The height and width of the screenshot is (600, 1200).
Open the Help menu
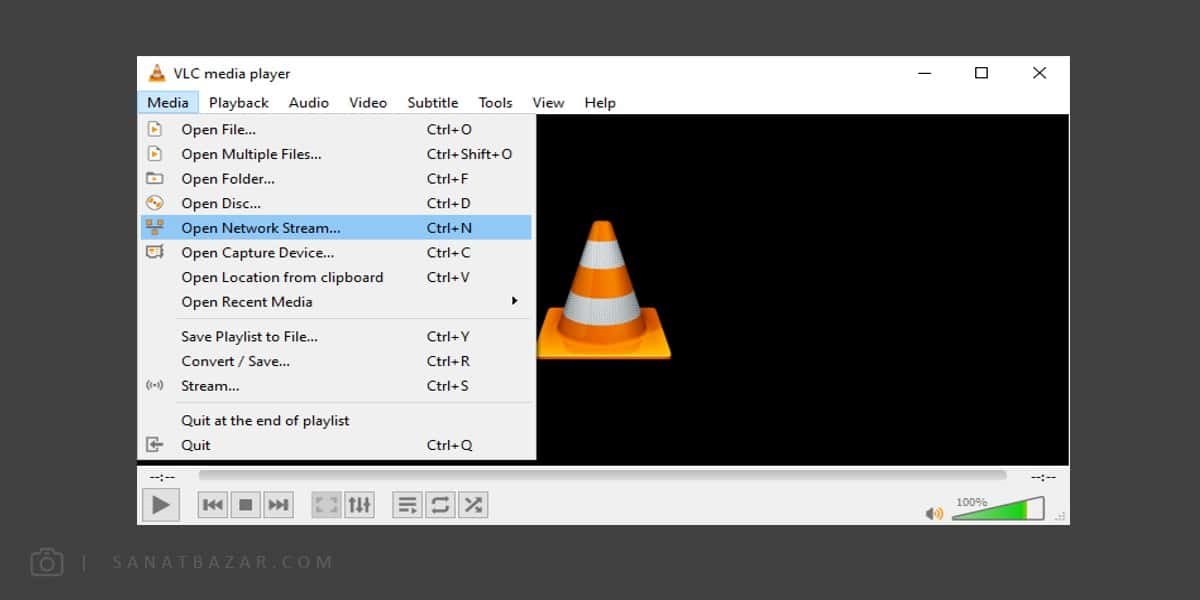(x=600, y=102)
